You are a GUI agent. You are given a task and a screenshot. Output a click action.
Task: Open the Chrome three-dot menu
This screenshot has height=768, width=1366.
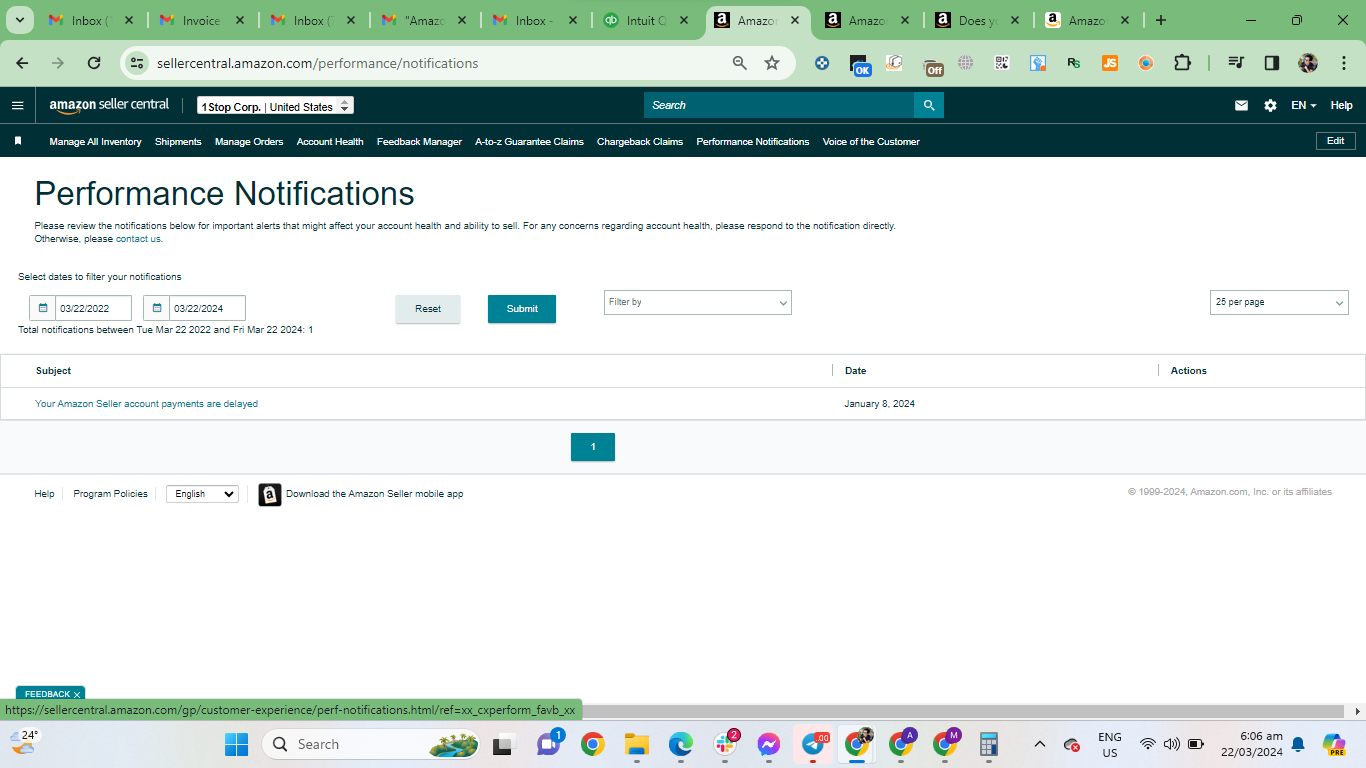pyautogui.click(x=1343, y=63)
